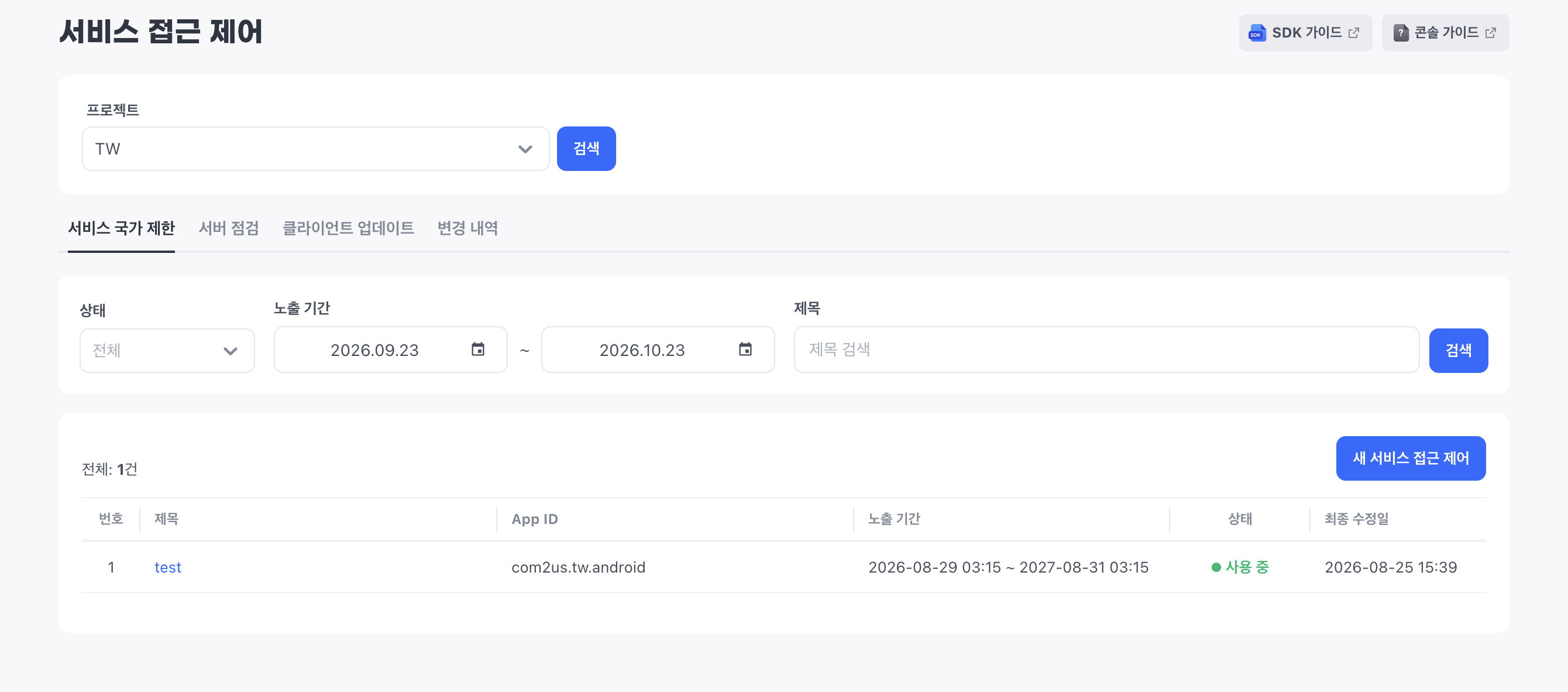Screen dimensions: 1568x692
Task: Expand the TW project dropdown chevron
Action: click(x=525, y=149)
